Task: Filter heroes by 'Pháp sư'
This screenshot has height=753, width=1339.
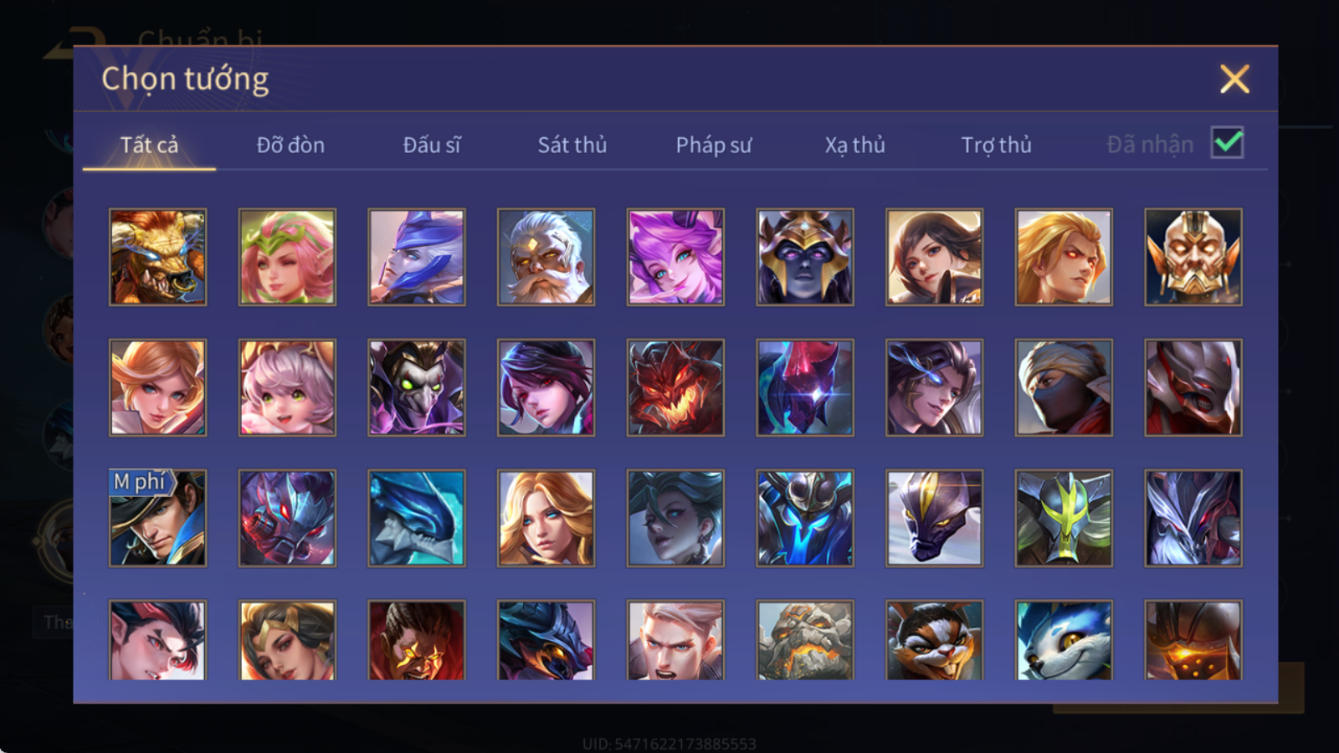Action: click(x=714, y=145)
